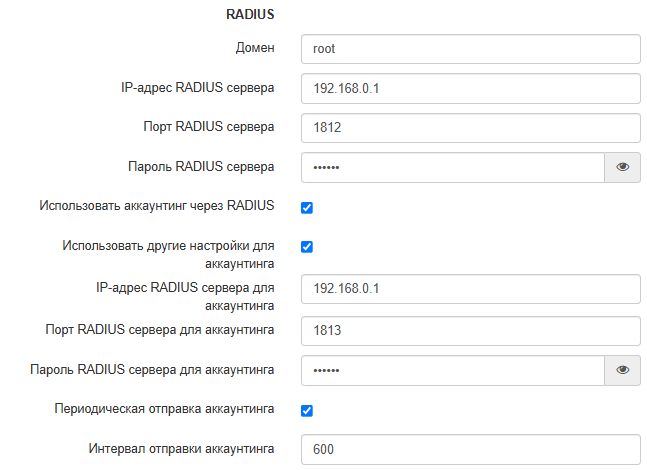Click the 'Домен' label

[255, 48]
